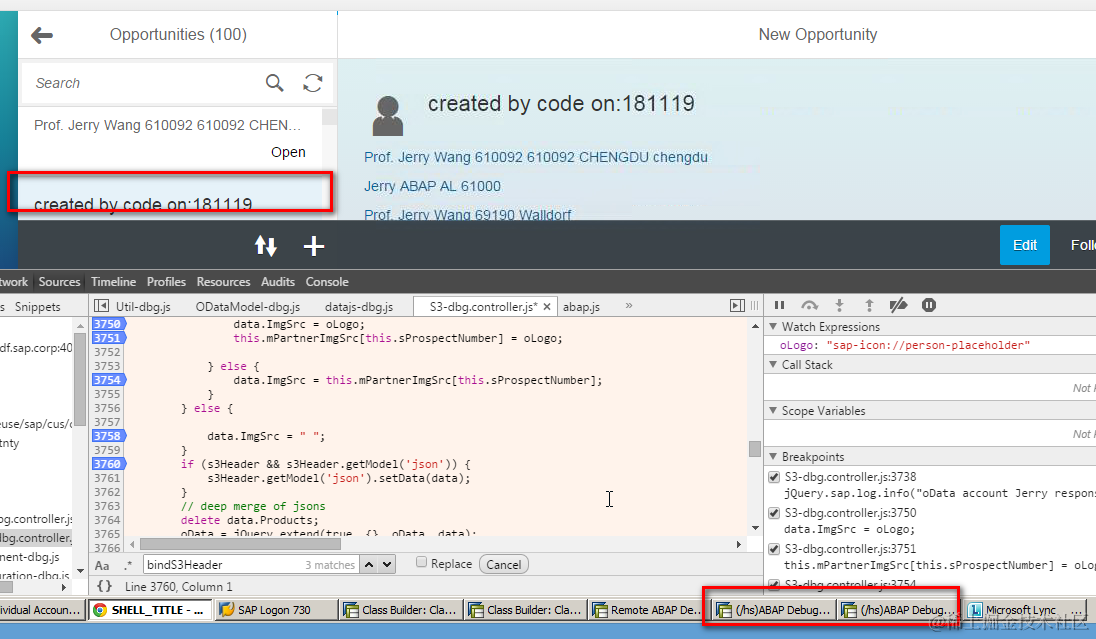Jump to next search match
1096x639 pixels.
click(387, 564)
